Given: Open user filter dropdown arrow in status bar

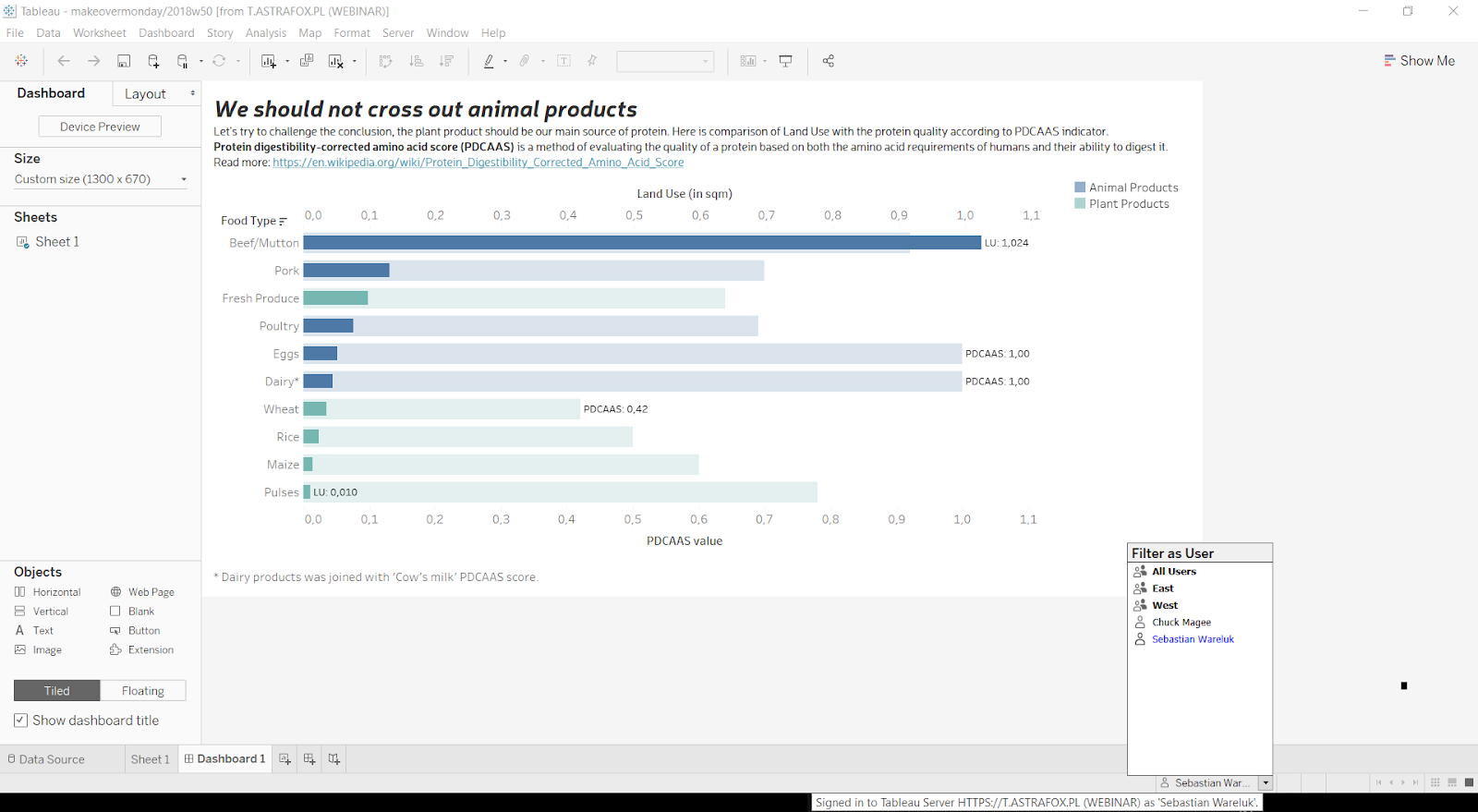Looking at the screenshot, I should click(1266, 783).
